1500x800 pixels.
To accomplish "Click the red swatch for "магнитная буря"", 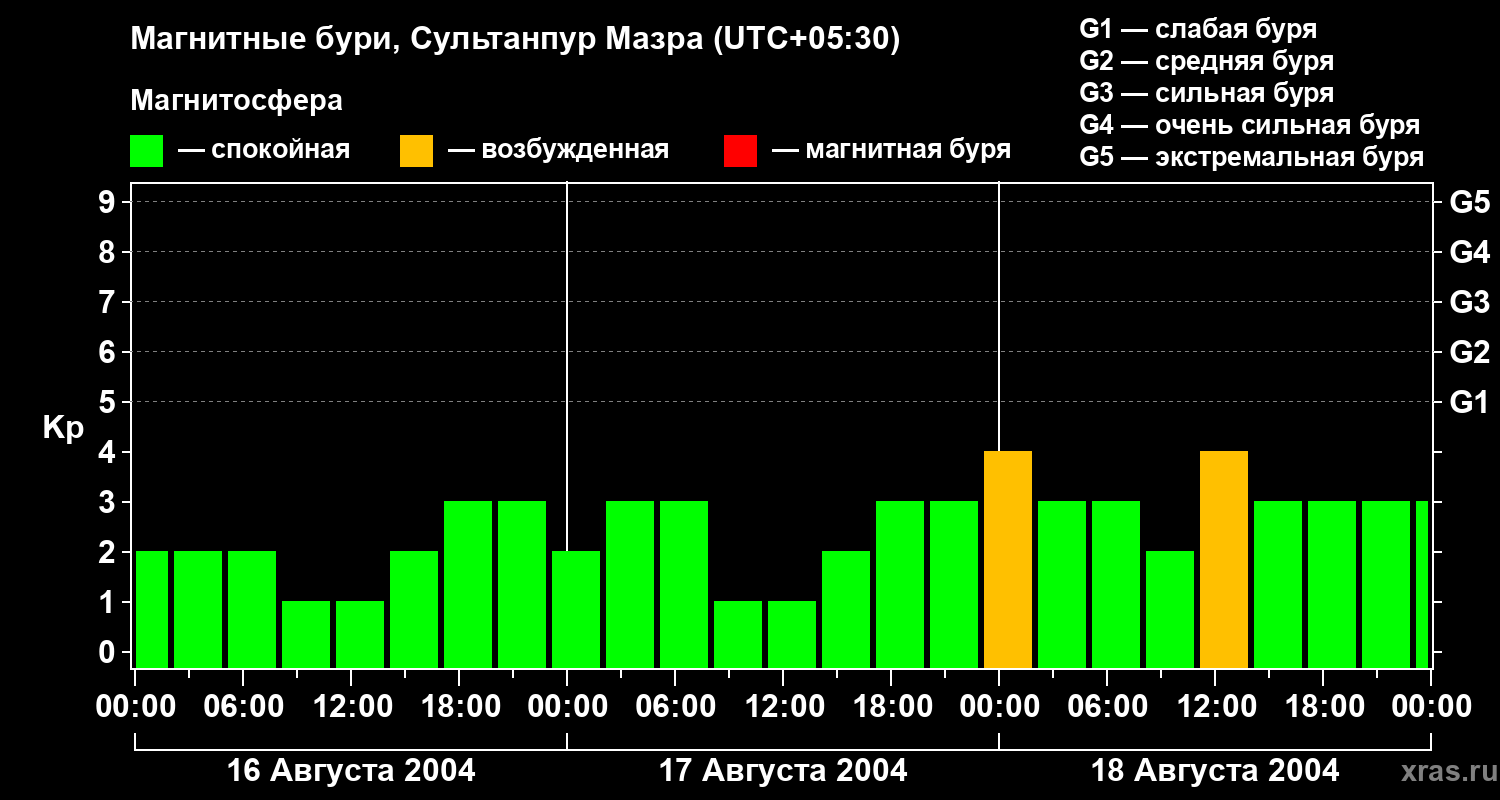I will (740, 150).
